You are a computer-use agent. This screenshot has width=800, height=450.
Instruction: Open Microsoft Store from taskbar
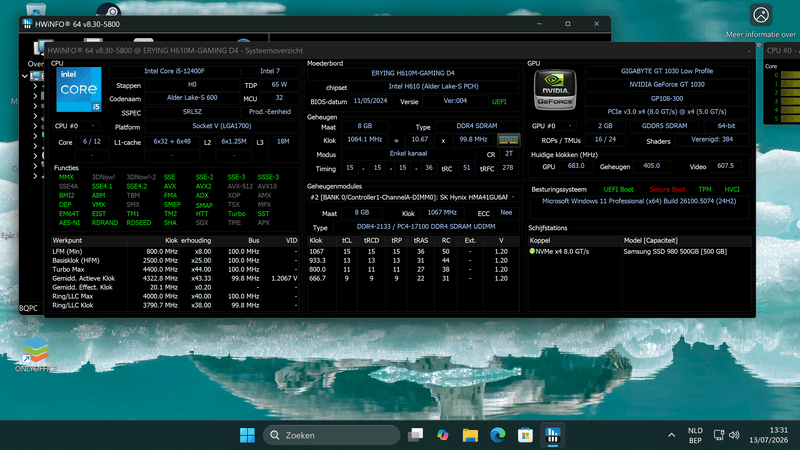[x=525, y=435]
